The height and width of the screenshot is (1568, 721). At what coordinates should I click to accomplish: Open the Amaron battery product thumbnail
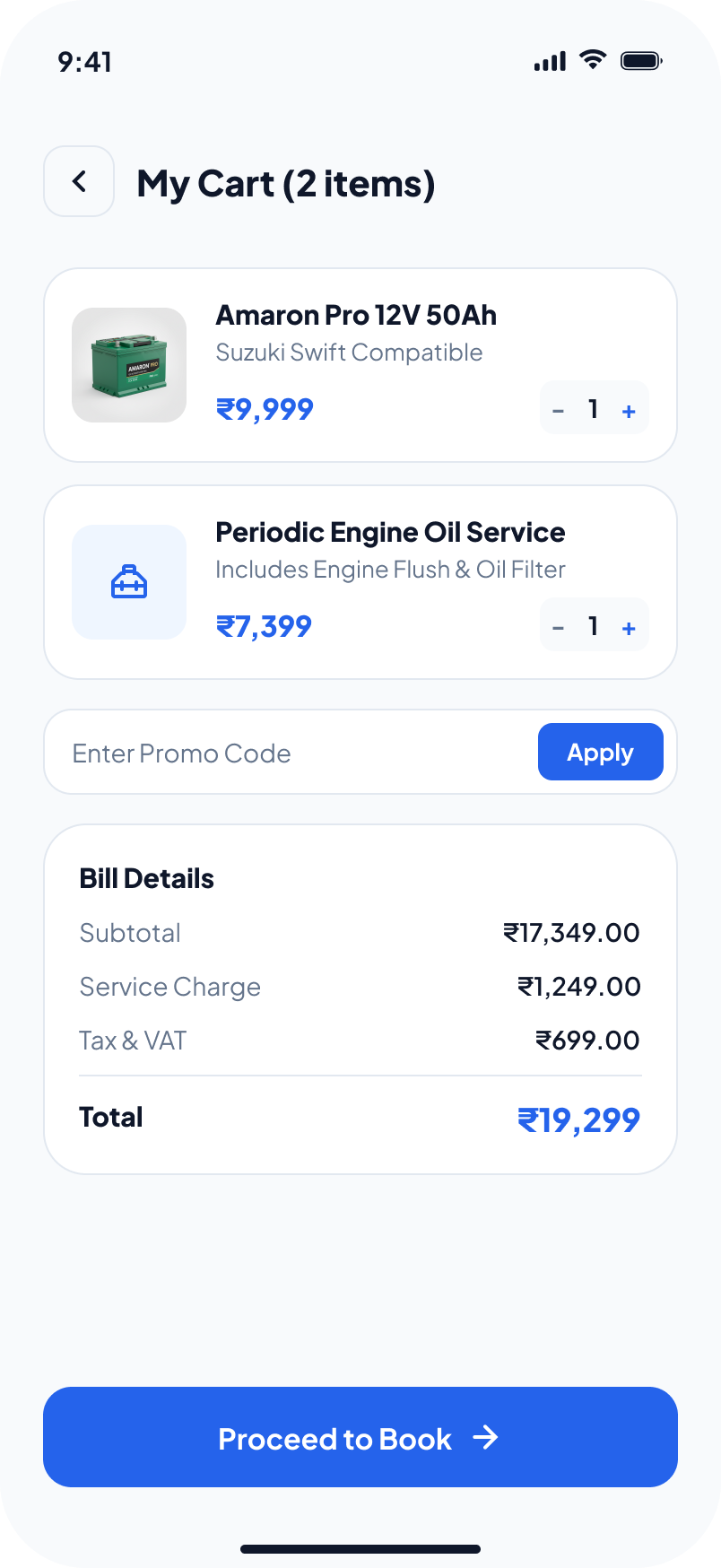(129, 365)
